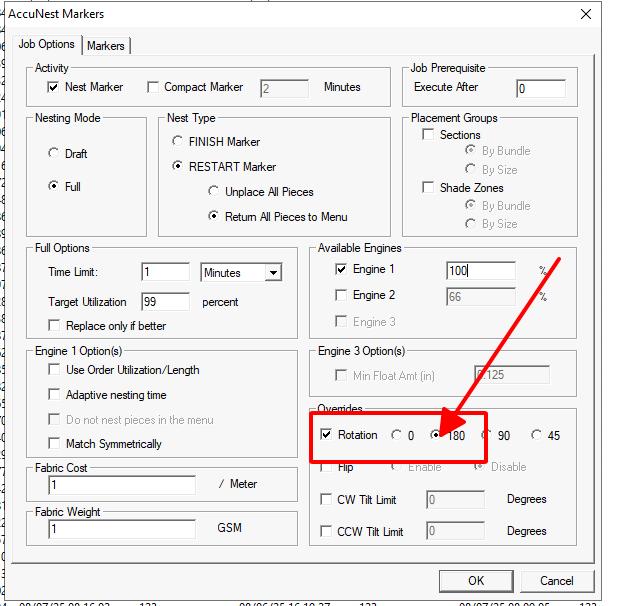Enable the Compact Marker checkbox

coord(153,88)
